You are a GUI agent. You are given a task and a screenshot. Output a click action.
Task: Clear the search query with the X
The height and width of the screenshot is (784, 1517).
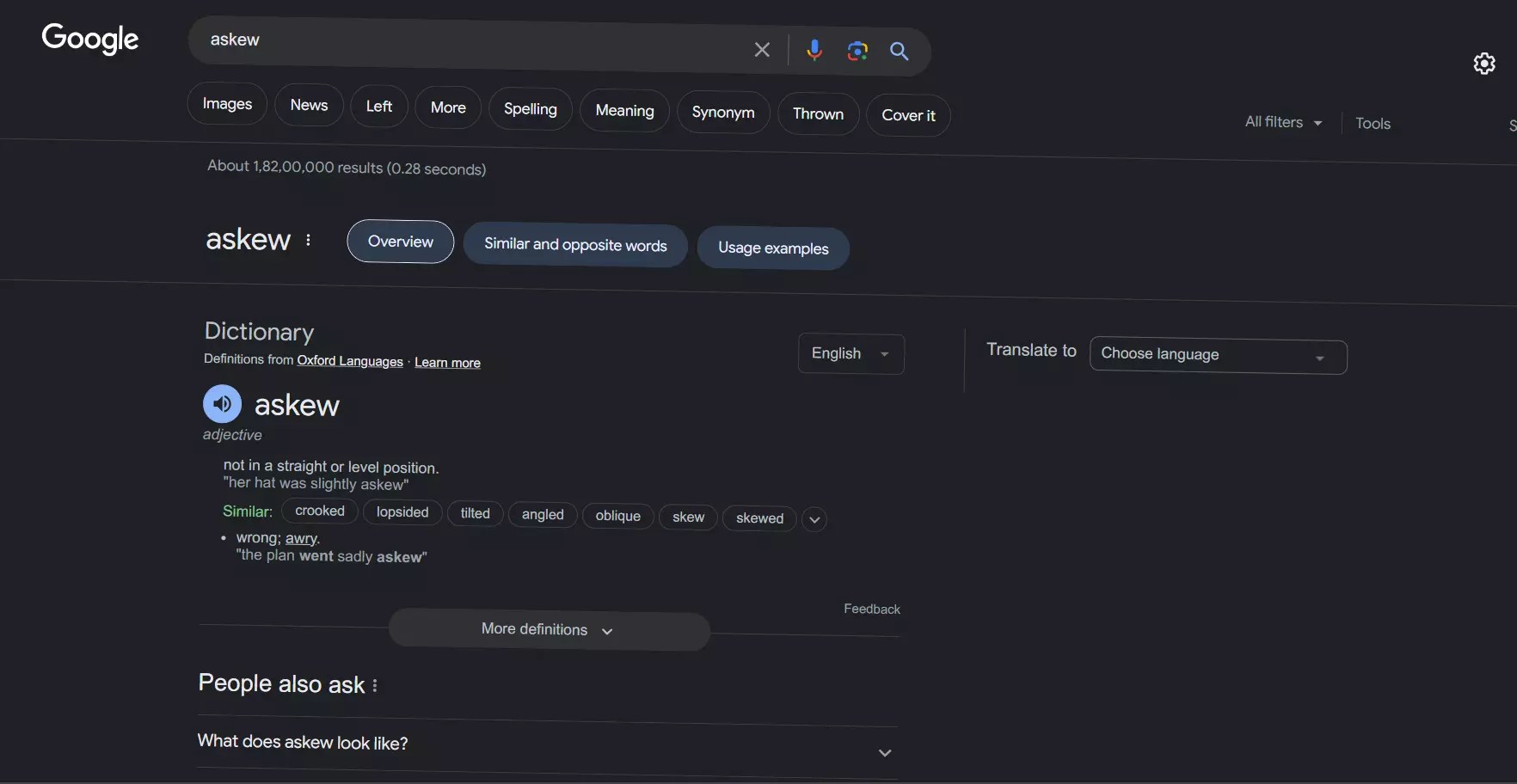pyautogui.click(x=761, y=49)
